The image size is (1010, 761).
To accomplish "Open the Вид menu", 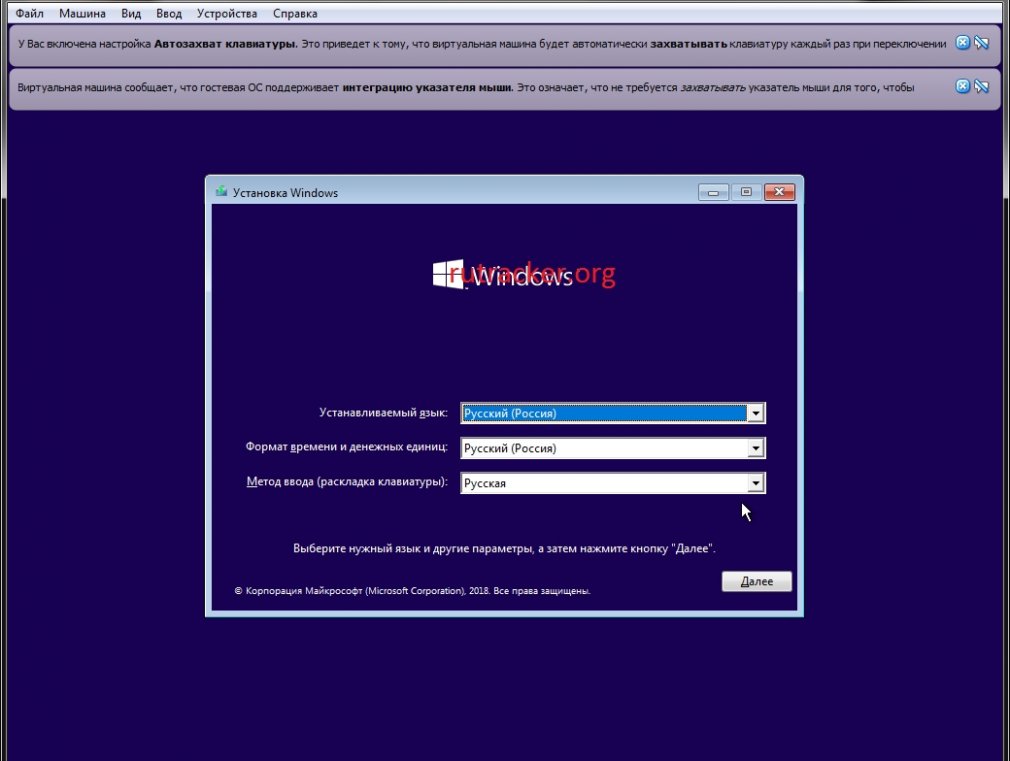I will (x=131, y=14).
